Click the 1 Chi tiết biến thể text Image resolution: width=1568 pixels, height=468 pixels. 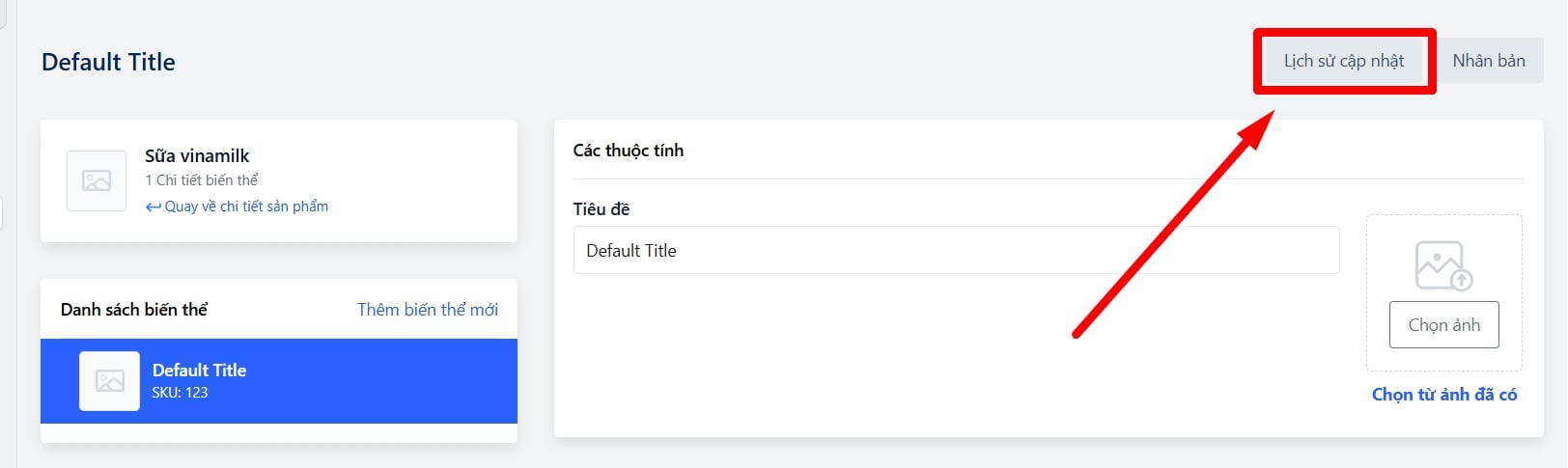(x=202, y=180)
